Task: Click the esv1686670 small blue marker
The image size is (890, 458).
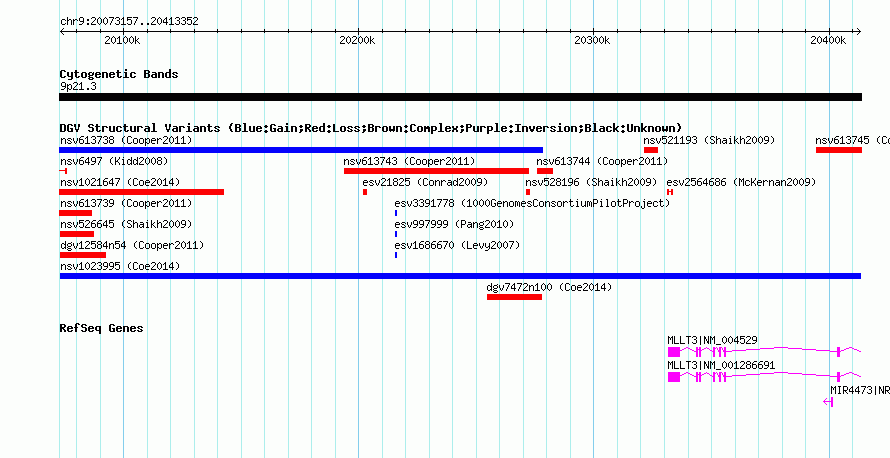Action: [396, 255]
